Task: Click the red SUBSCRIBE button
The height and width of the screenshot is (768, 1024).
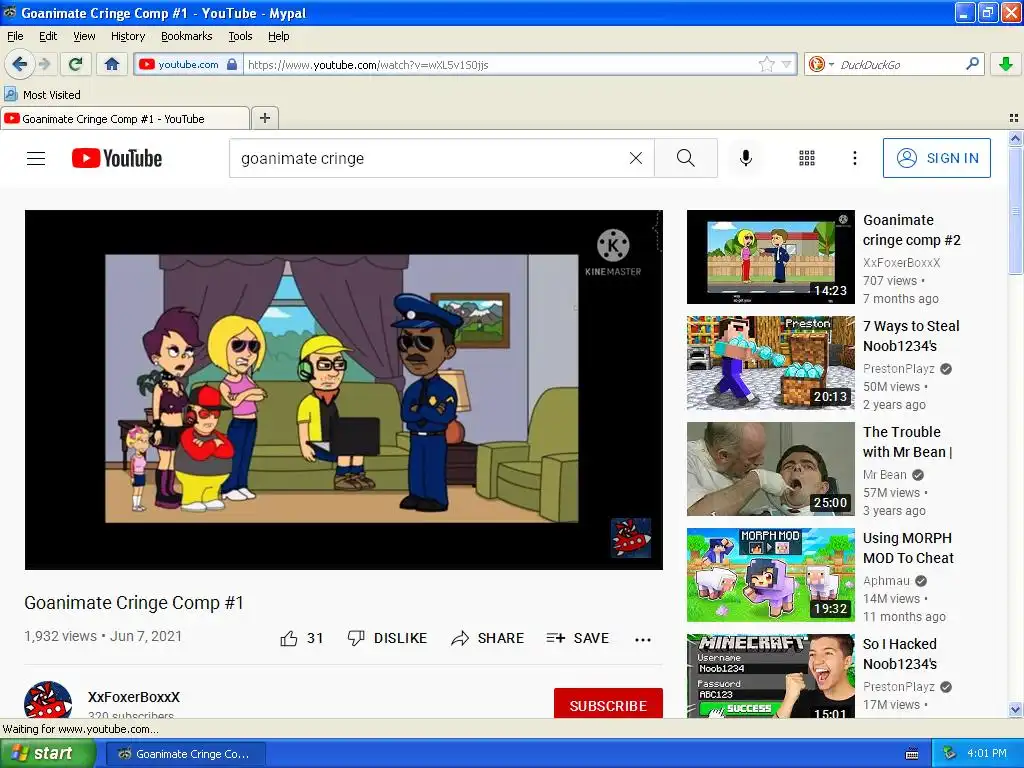Action: pos(608,703)
